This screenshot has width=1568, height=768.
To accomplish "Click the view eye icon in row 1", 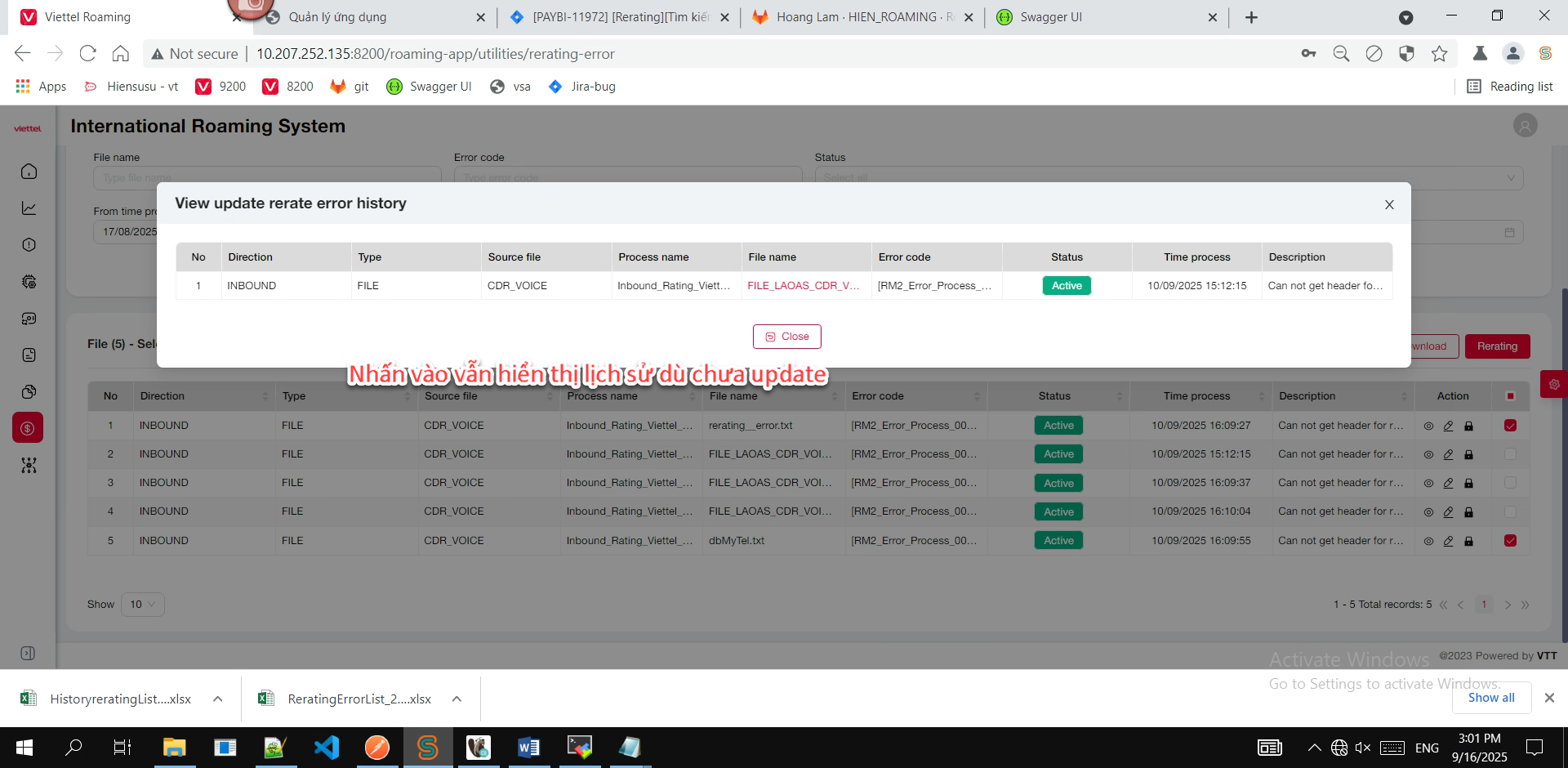I will (x=1428, y=426).
